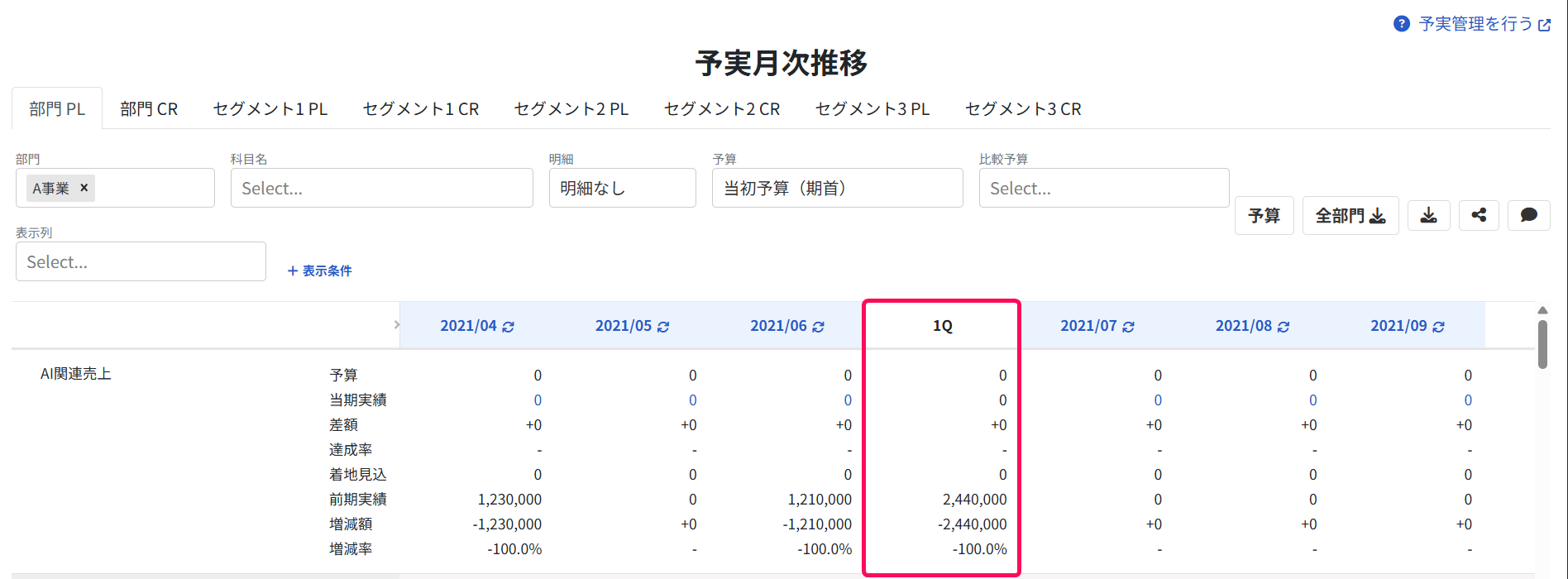1568x579 pixels.
Task: Click the refresh icon next to 2021/07
Action: coord(1128,327)
